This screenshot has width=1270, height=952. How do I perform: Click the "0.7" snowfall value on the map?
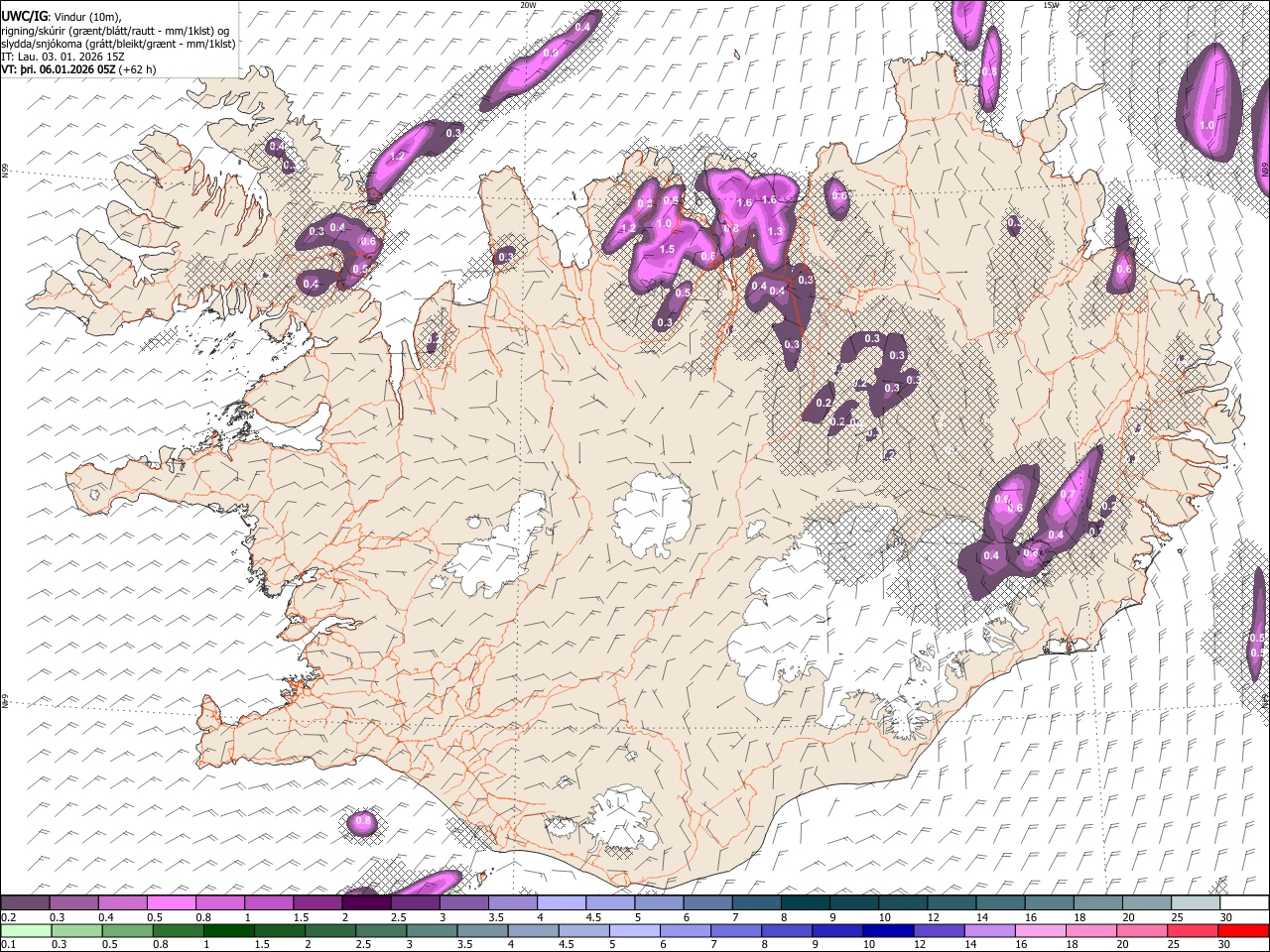point(1069,494)
